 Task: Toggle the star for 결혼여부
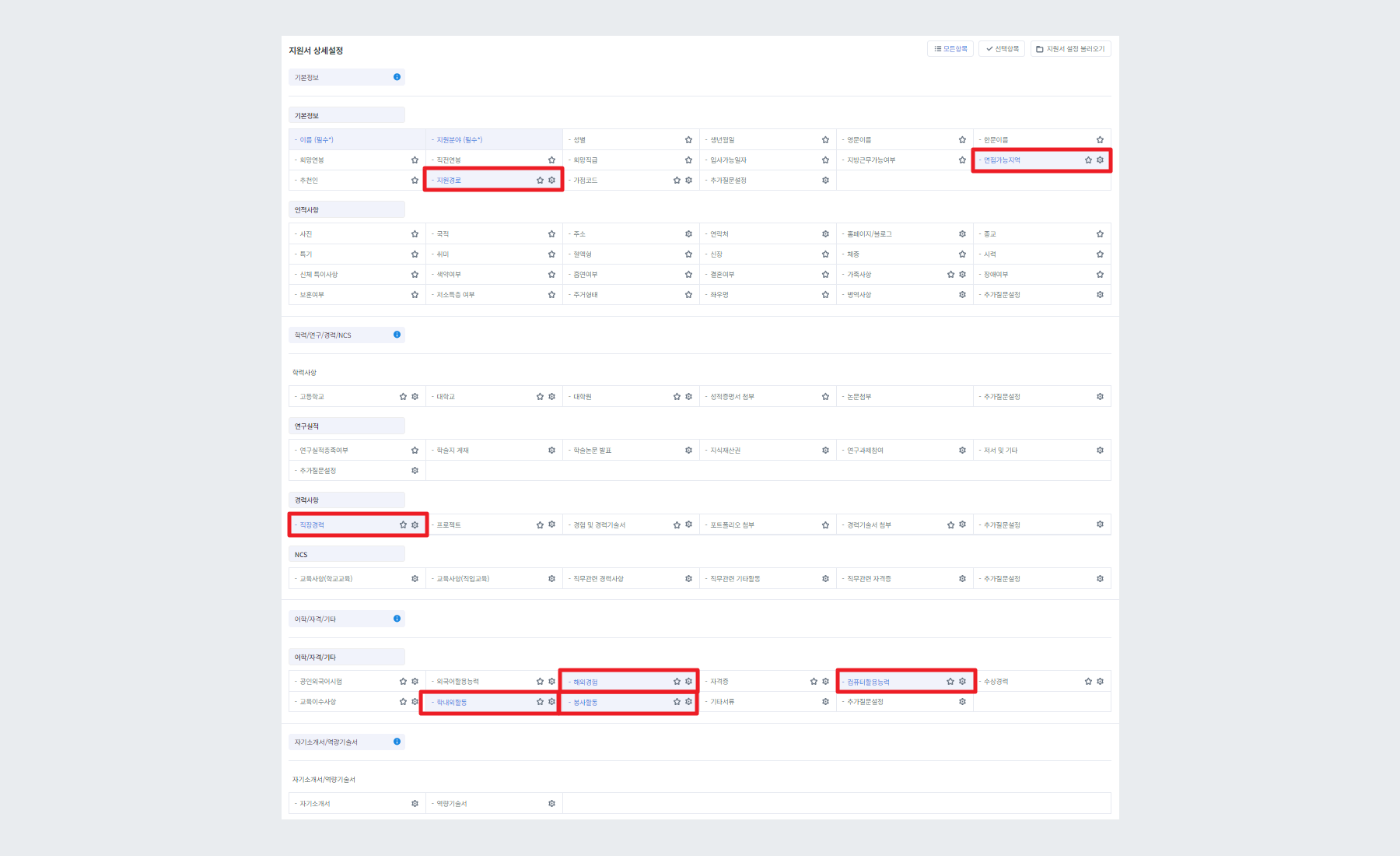[x=825, y=275]
